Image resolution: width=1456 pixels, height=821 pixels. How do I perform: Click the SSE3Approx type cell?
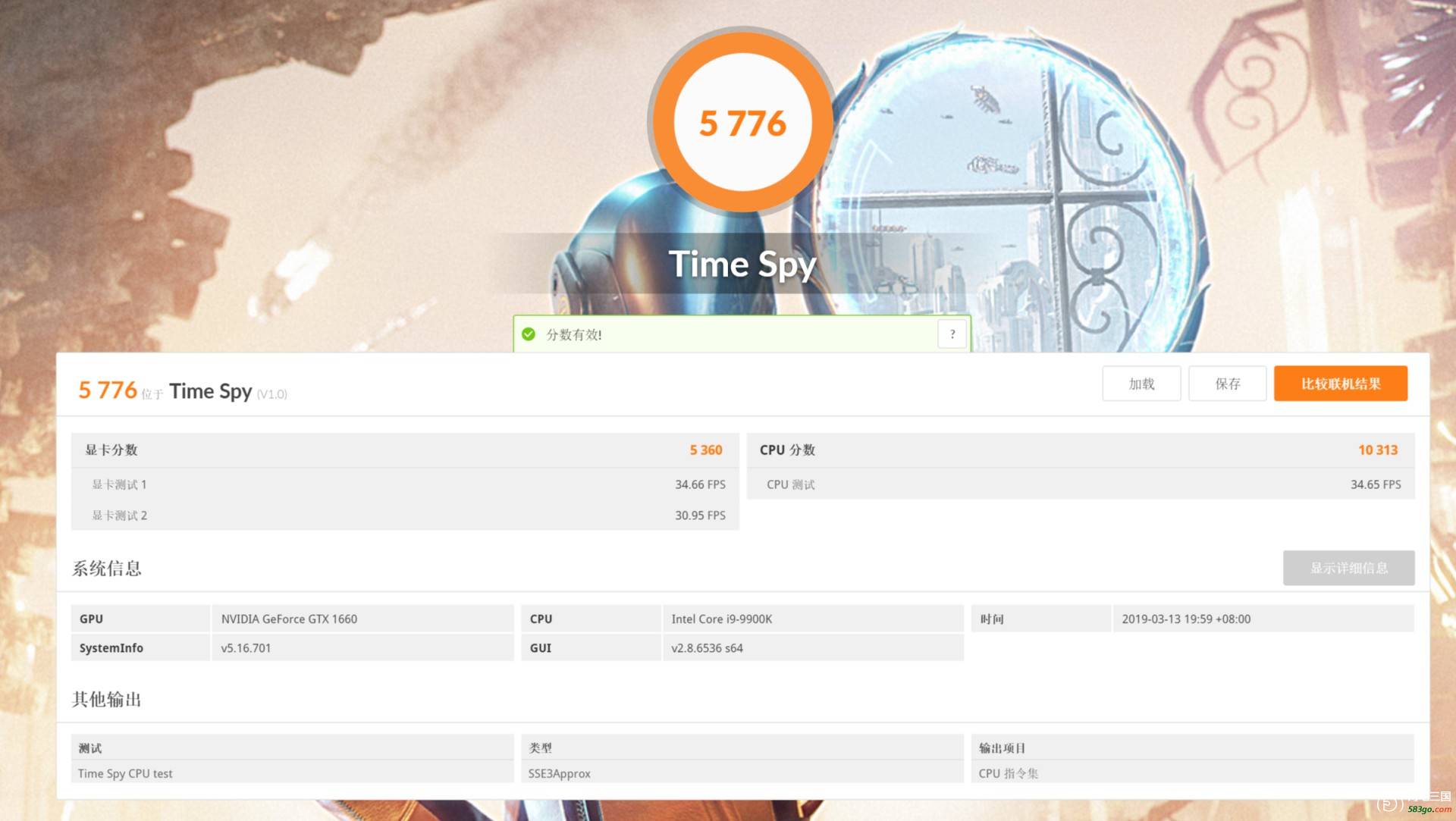pos(742,773)
